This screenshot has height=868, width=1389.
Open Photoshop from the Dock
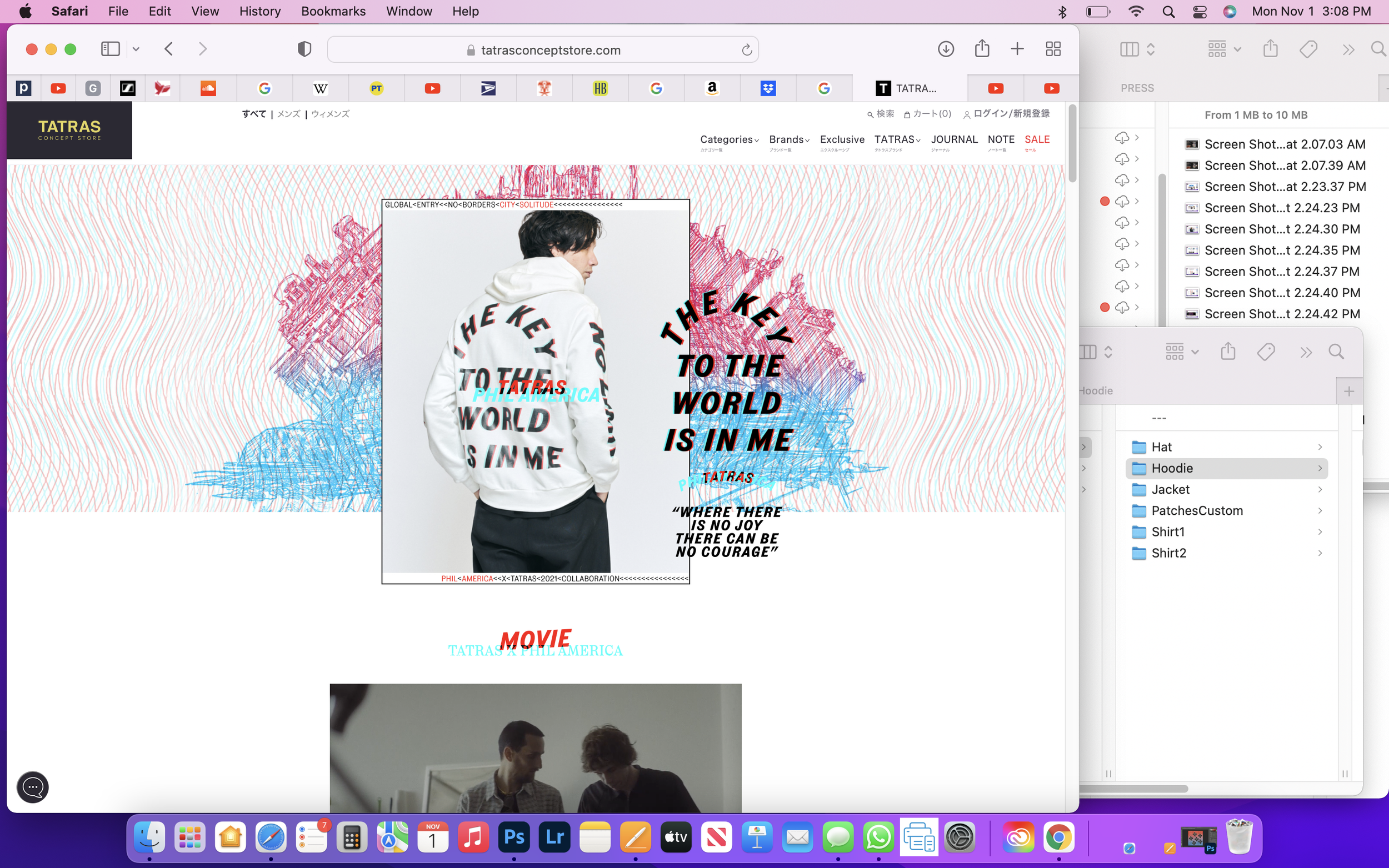[x=513, y=837]
